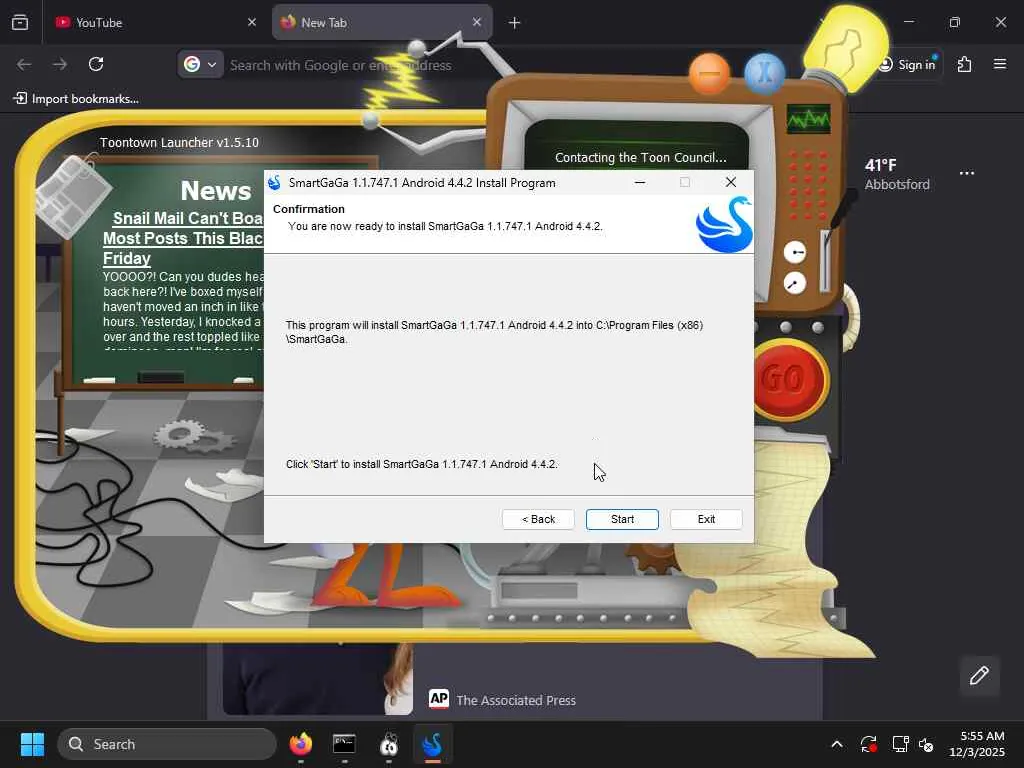Click Import bookmarks… in bookmarks bar

pos(76,99)
